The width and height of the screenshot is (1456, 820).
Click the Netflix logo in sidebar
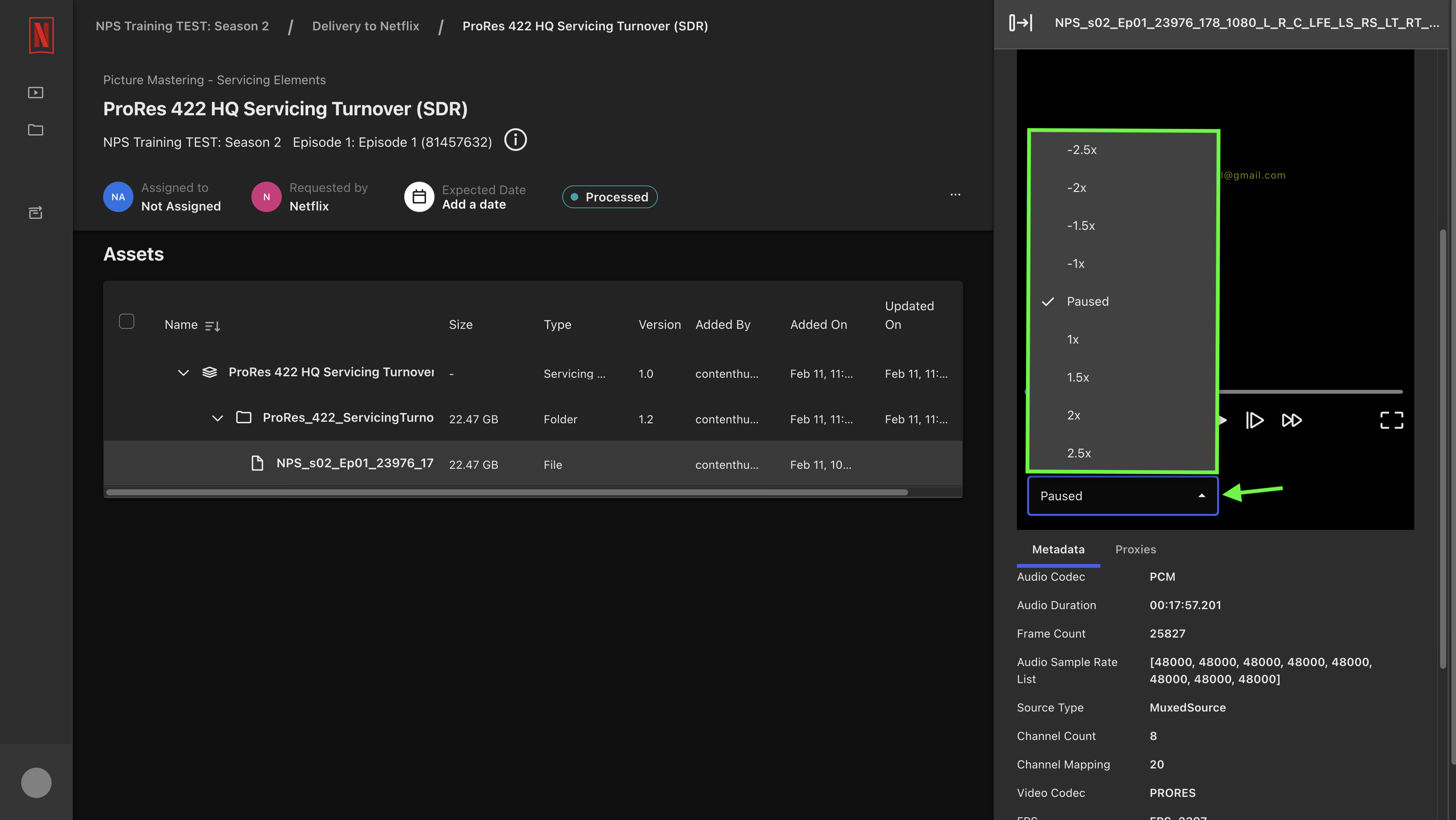pos(41,35)
